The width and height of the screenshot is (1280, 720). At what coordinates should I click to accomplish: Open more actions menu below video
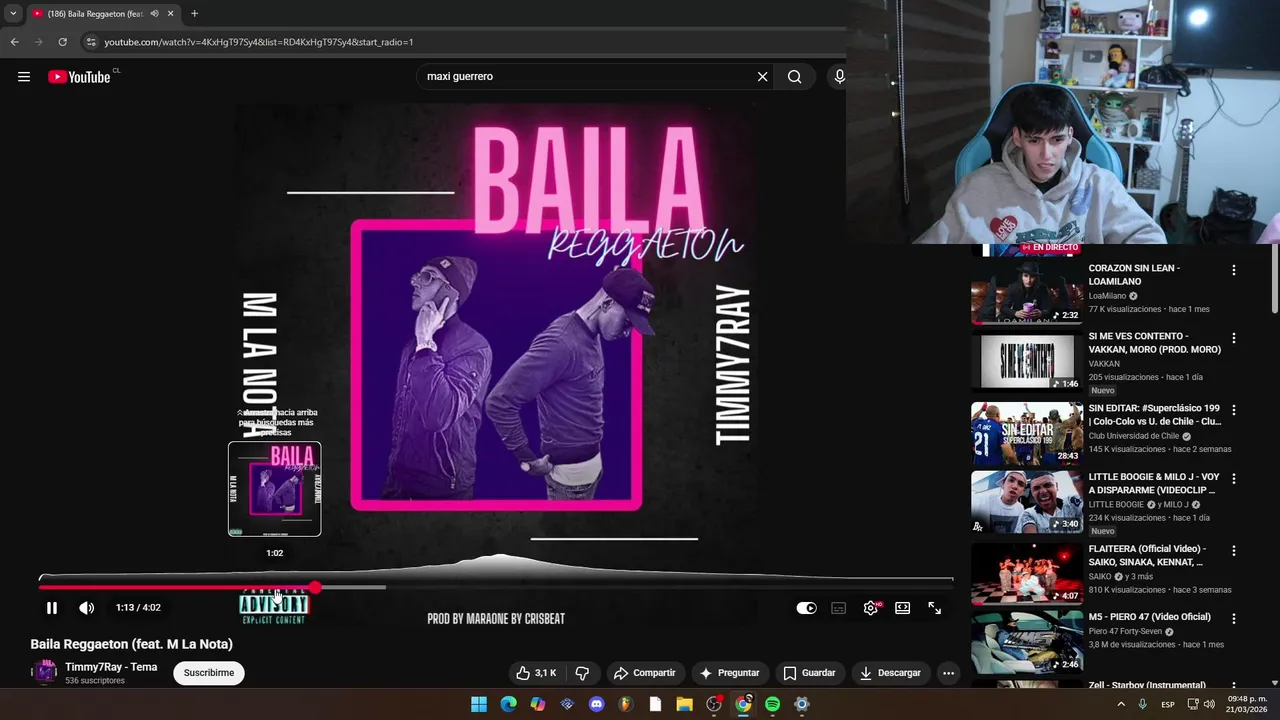point(948,673)
